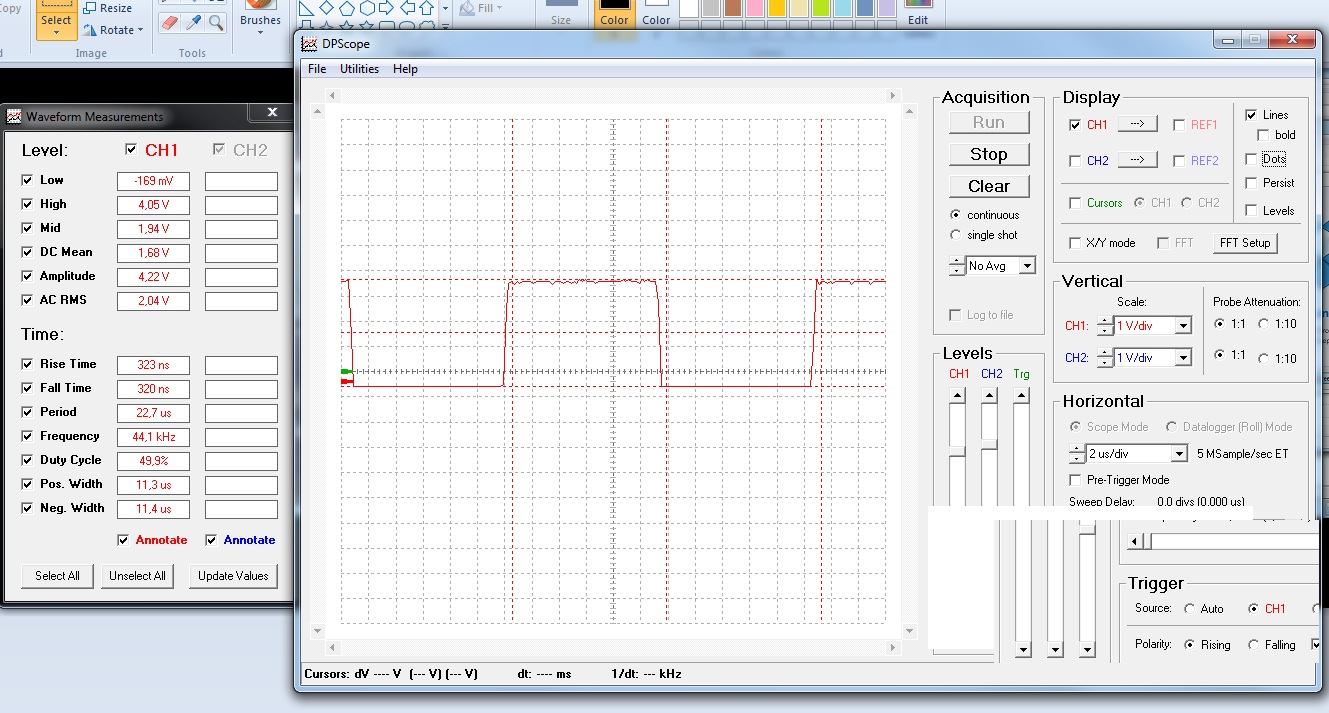Viewport: 1329px width, 713px height.
Task: Open the Rotate menu in Paint
Action: tap(114, 30)
